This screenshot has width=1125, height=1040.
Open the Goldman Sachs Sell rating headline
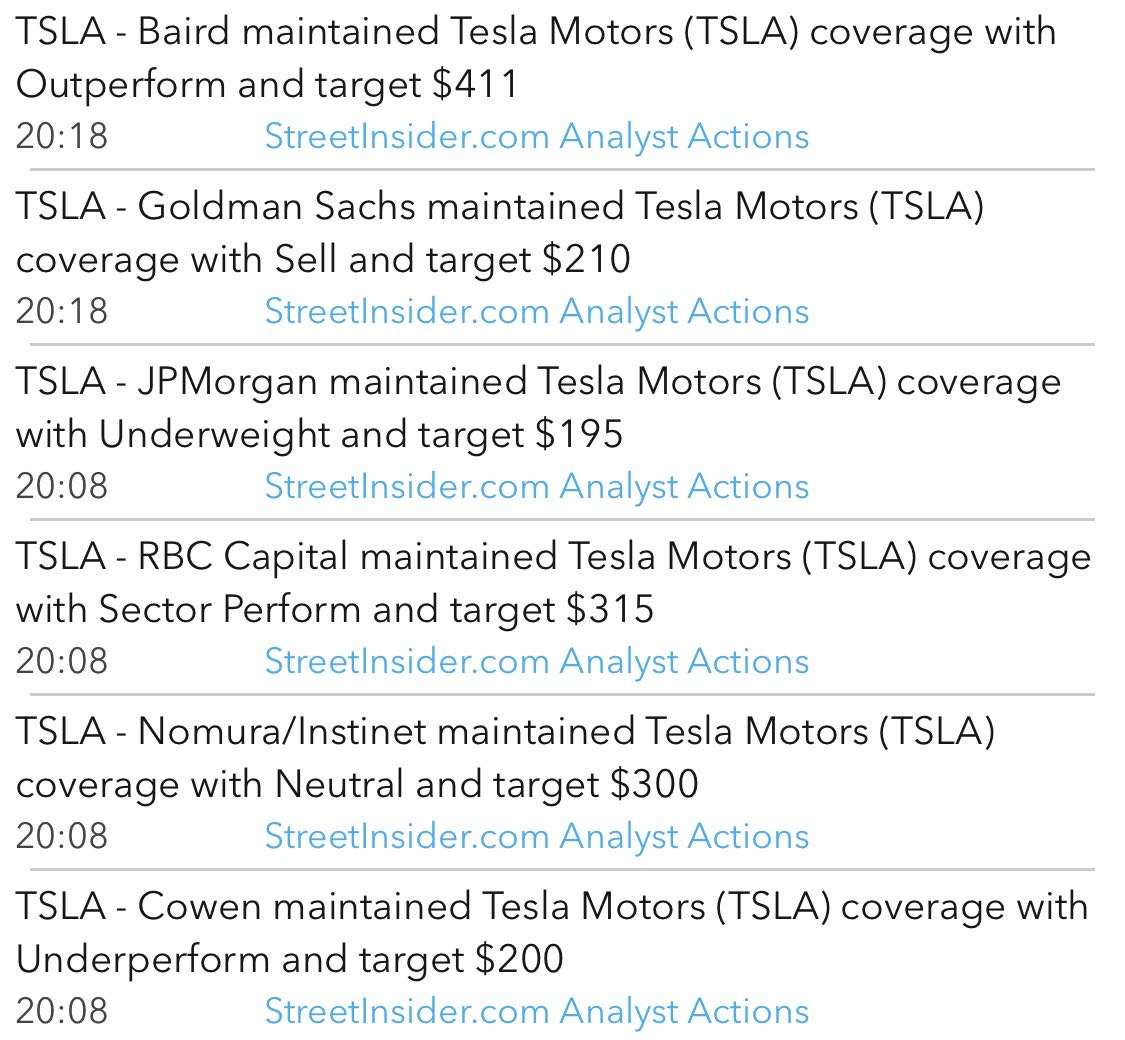[500, 233]
